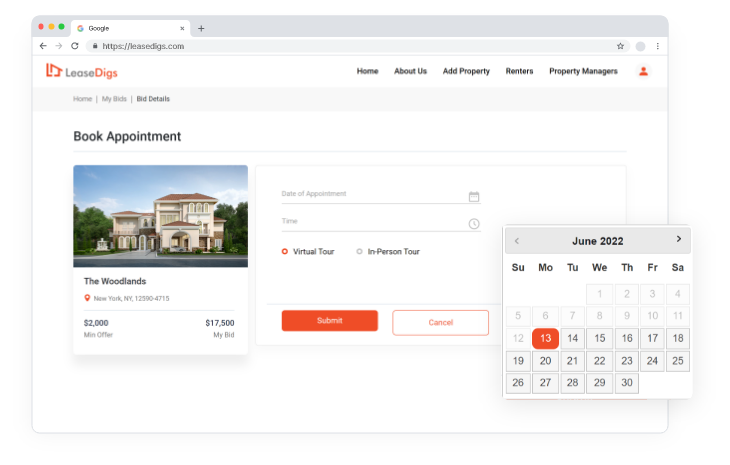Click the Date of Appointment field
Screen dimensions: 730x465
click(381, 195)
